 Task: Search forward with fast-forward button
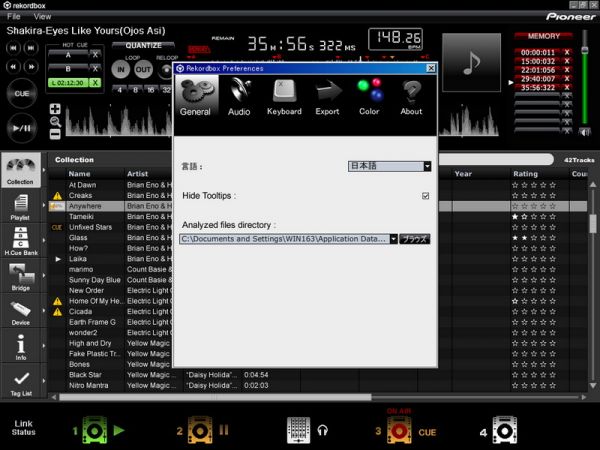click(x=31, y=67)
